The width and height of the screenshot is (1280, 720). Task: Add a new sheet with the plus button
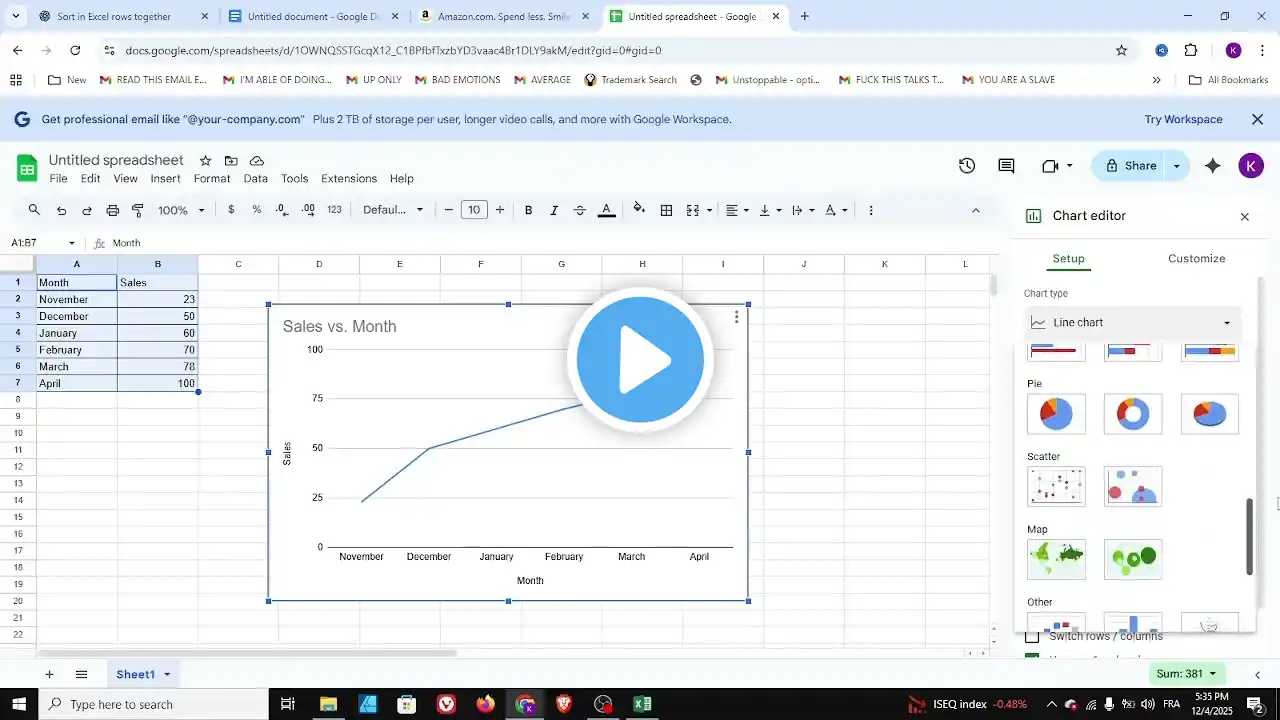tap(49, 675)
